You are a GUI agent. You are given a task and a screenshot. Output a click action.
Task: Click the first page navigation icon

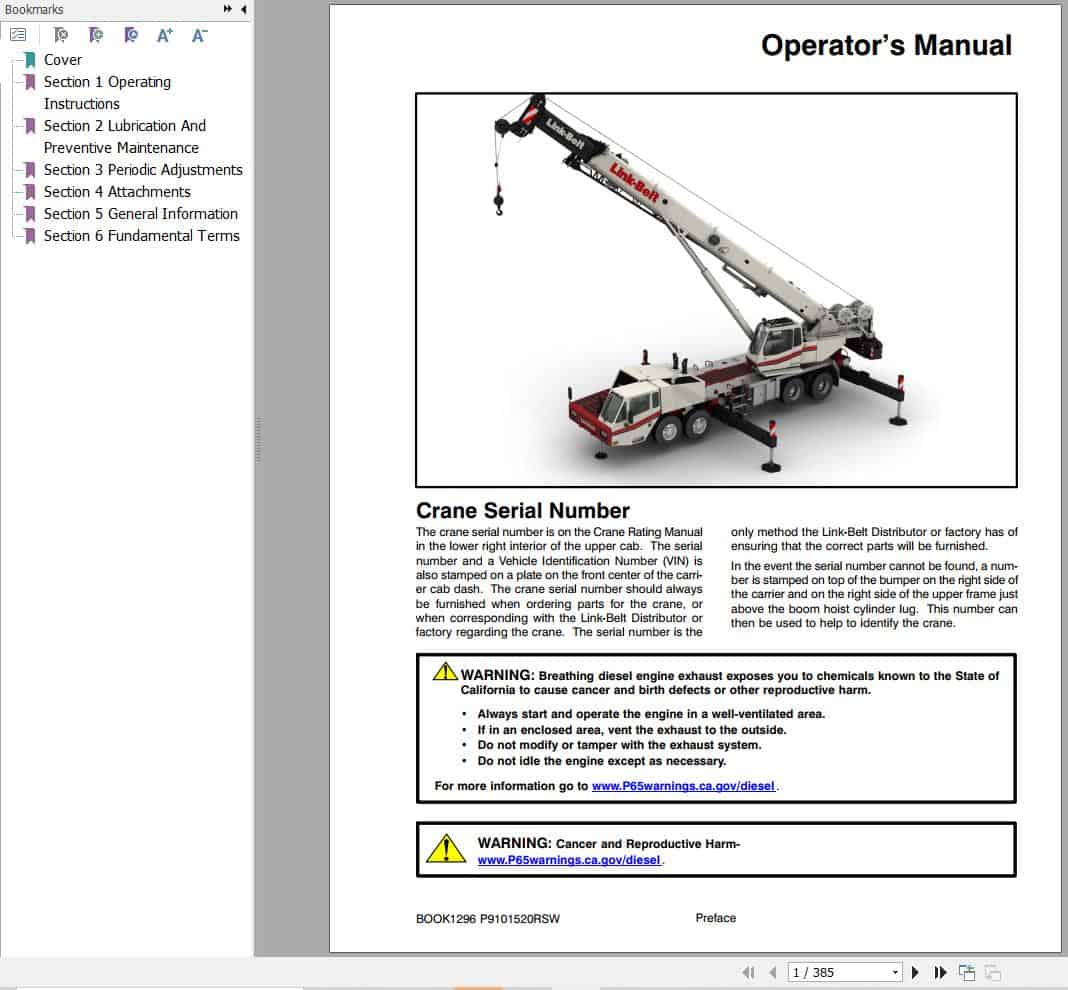click(748, 972)
